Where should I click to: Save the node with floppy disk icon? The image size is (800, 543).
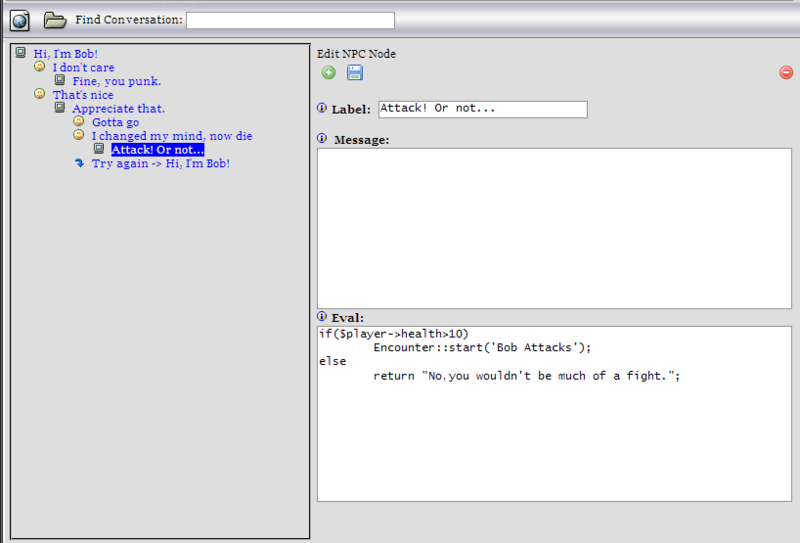[x=355, y=73]
